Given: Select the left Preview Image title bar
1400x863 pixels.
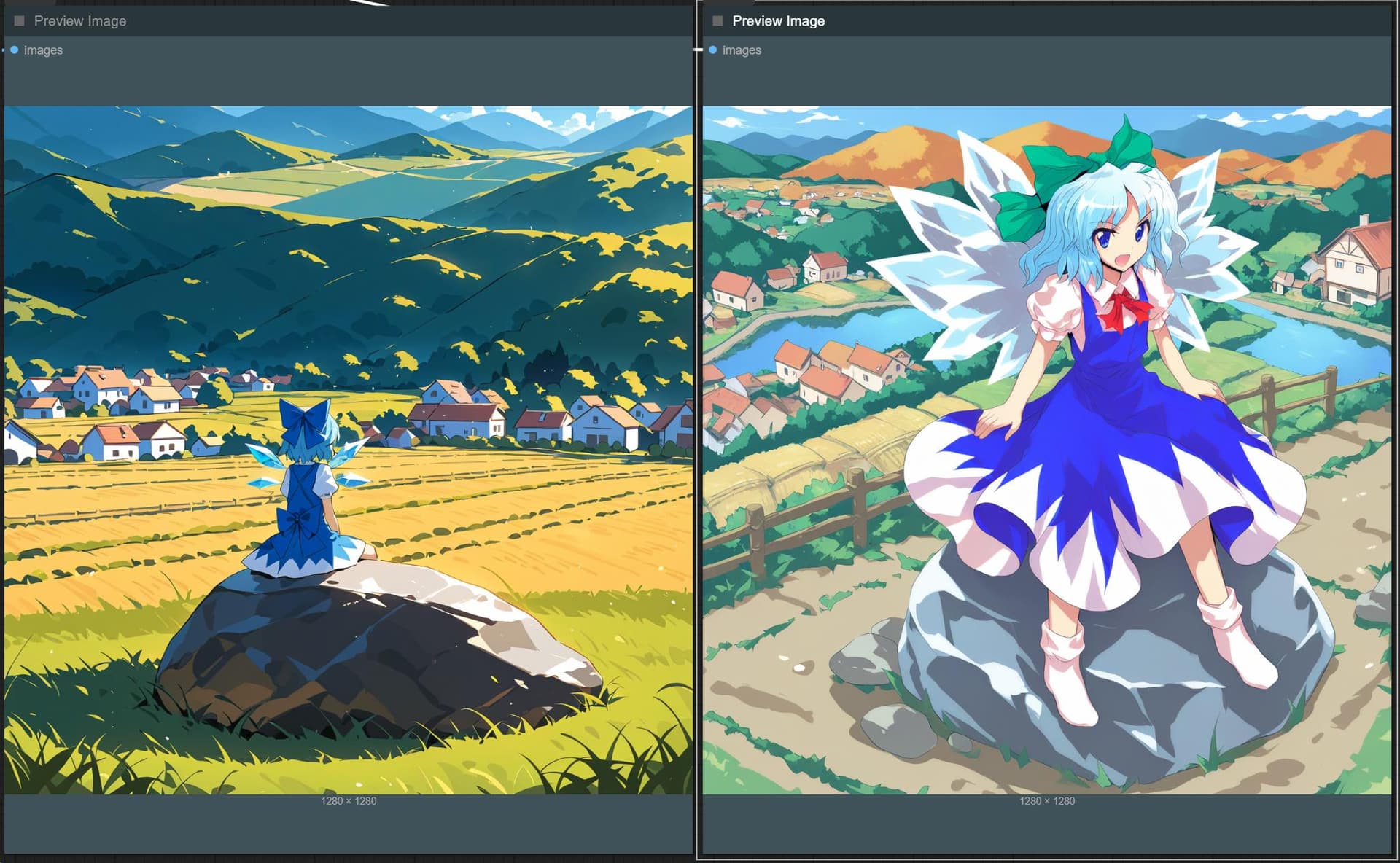Looking at the screenshot, I should 349,21.
